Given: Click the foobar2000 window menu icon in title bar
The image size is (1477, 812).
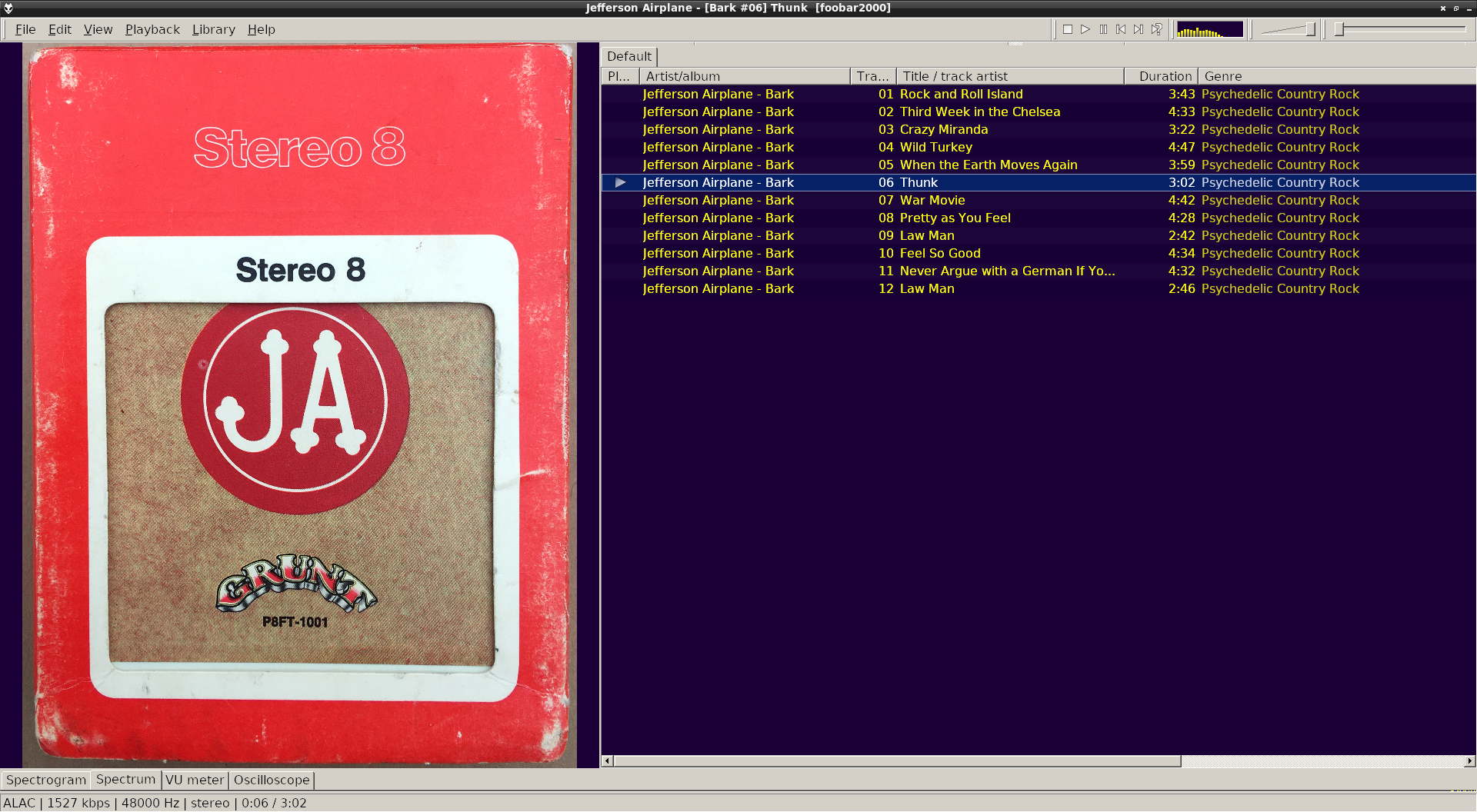Looking at the screenshot, I should [8, 8].
